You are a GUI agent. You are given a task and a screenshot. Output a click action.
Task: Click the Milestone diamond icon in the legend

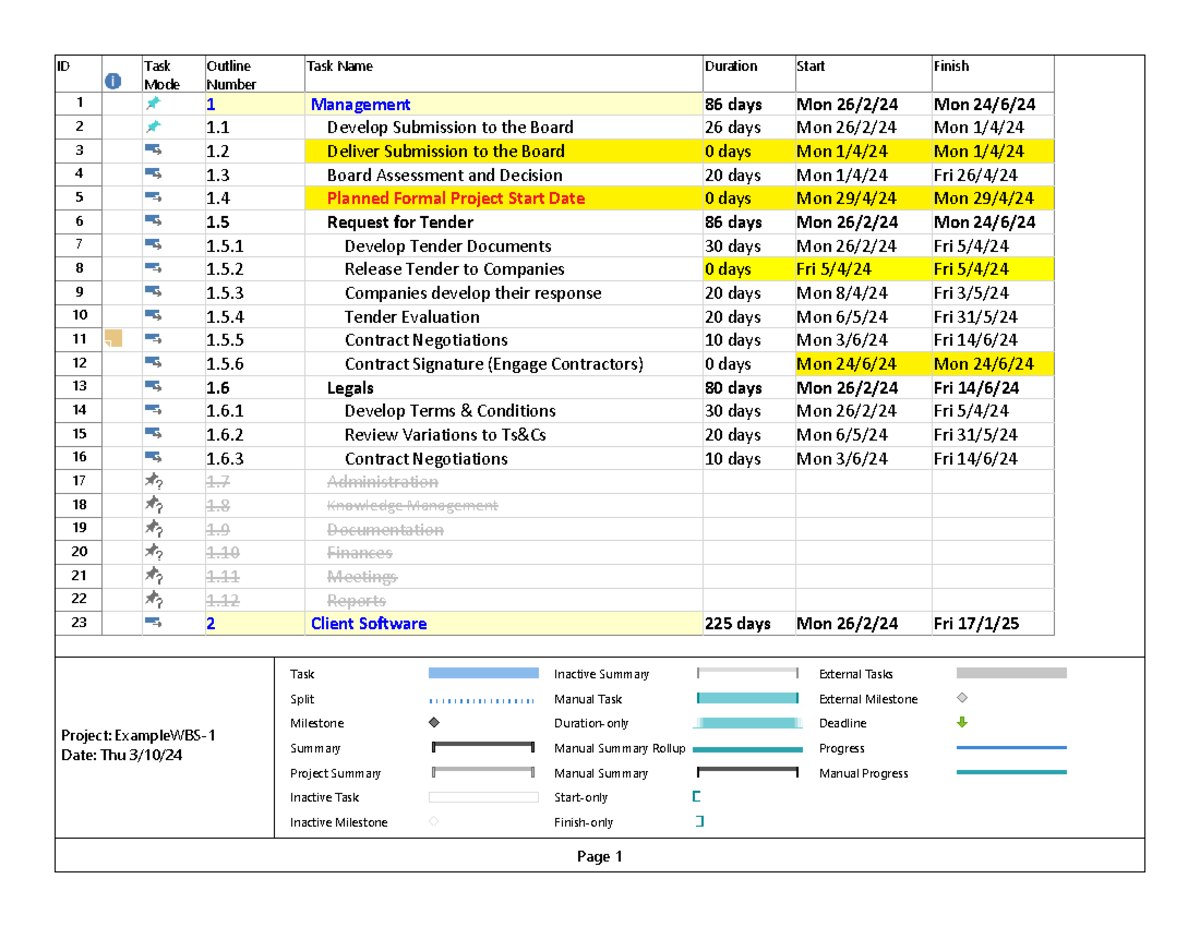coord(432,723)
